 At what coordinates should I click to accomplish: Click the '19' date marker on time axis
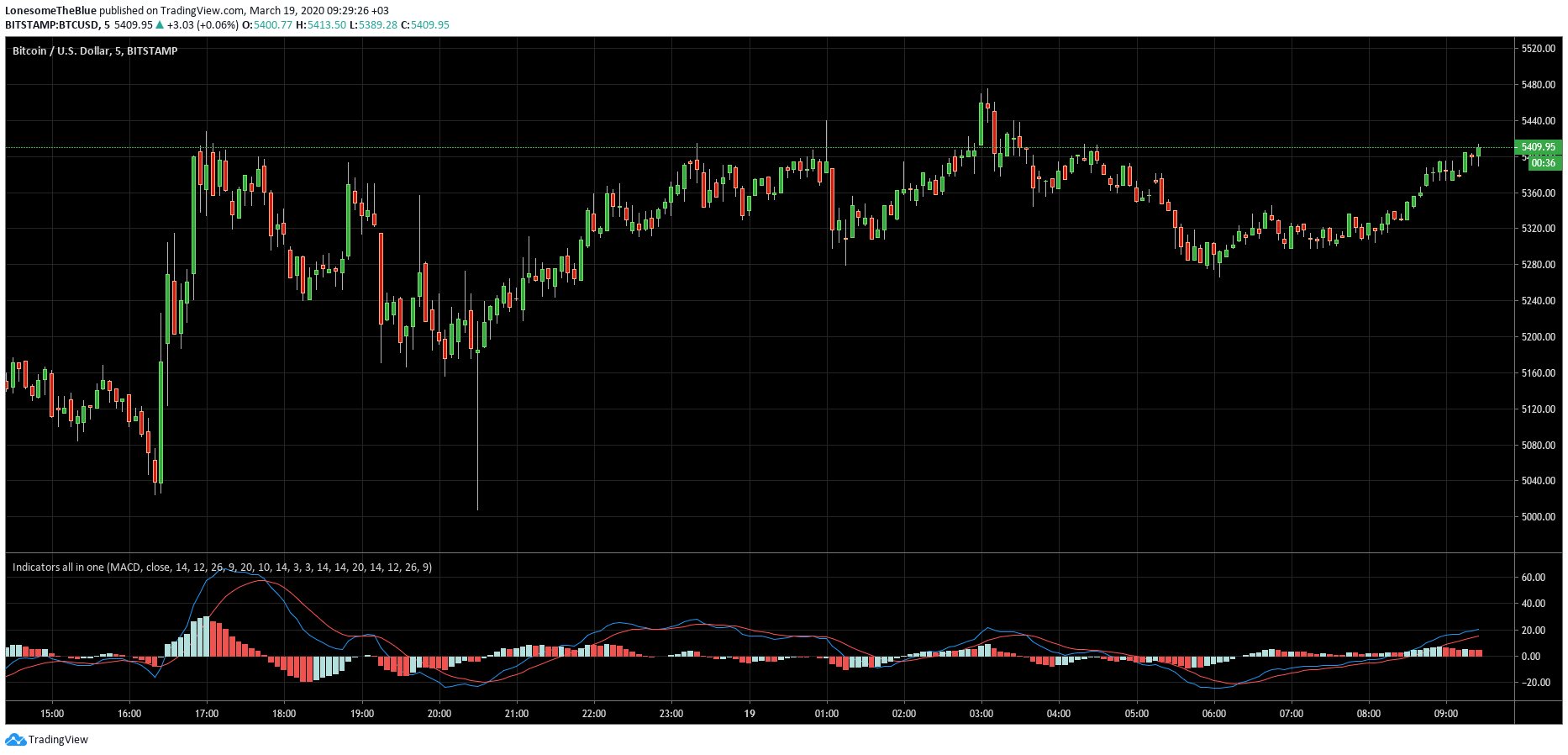pos(750,714)
